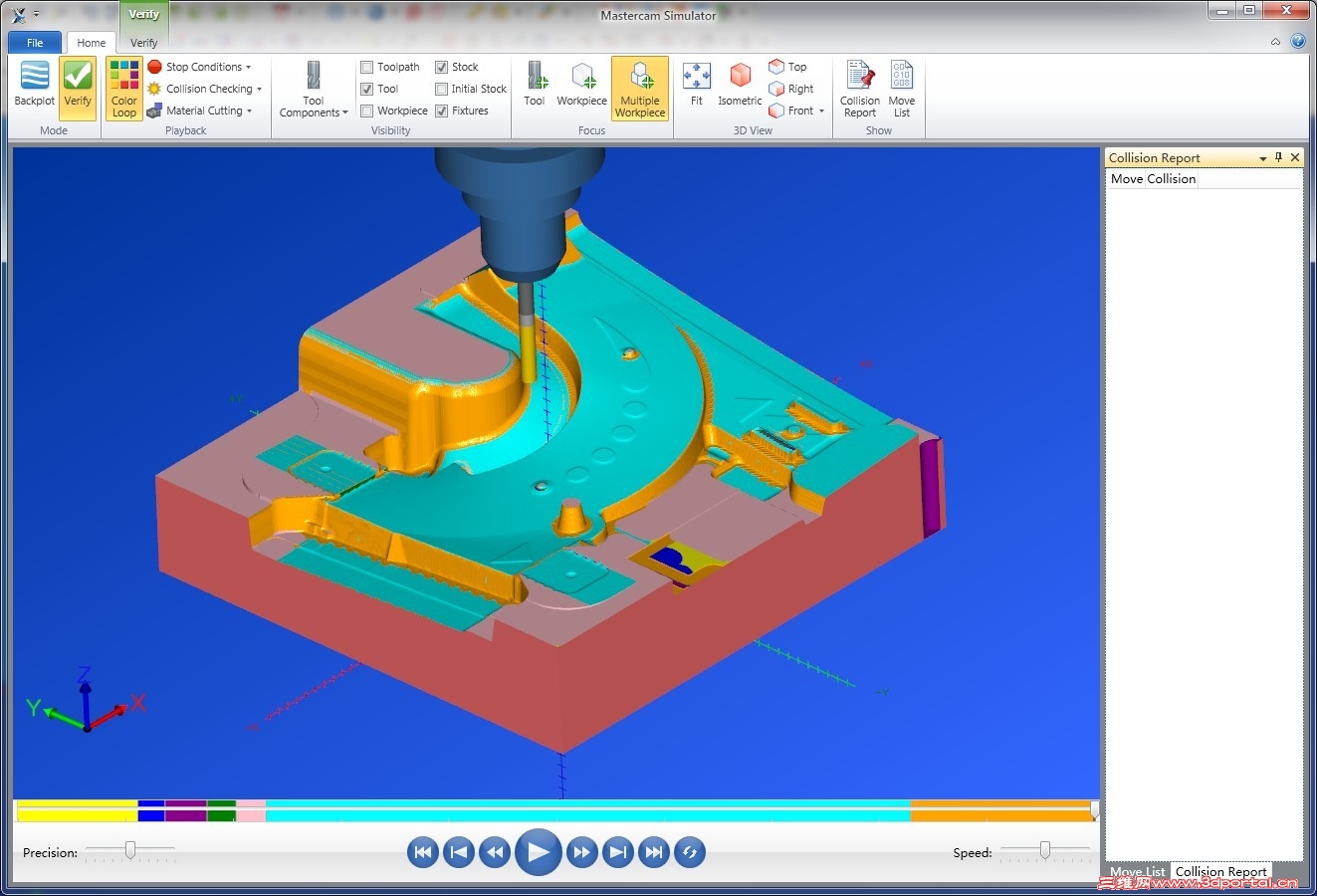1317x896 pixels.
Task: Click the Material Cutting icon
Action: [x=154, y=111]
